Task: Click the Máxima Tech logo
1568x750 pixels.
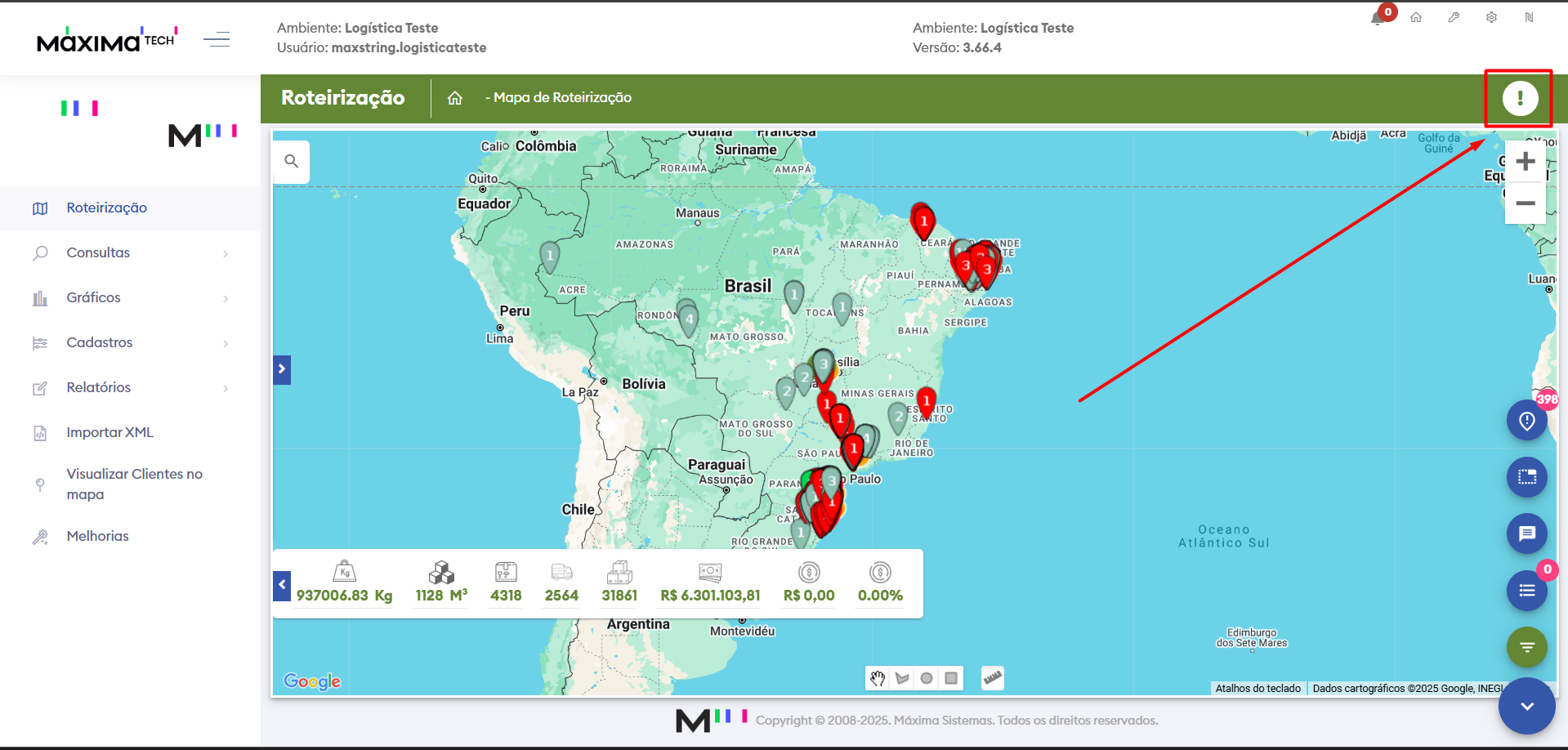Action: [107, 39]
